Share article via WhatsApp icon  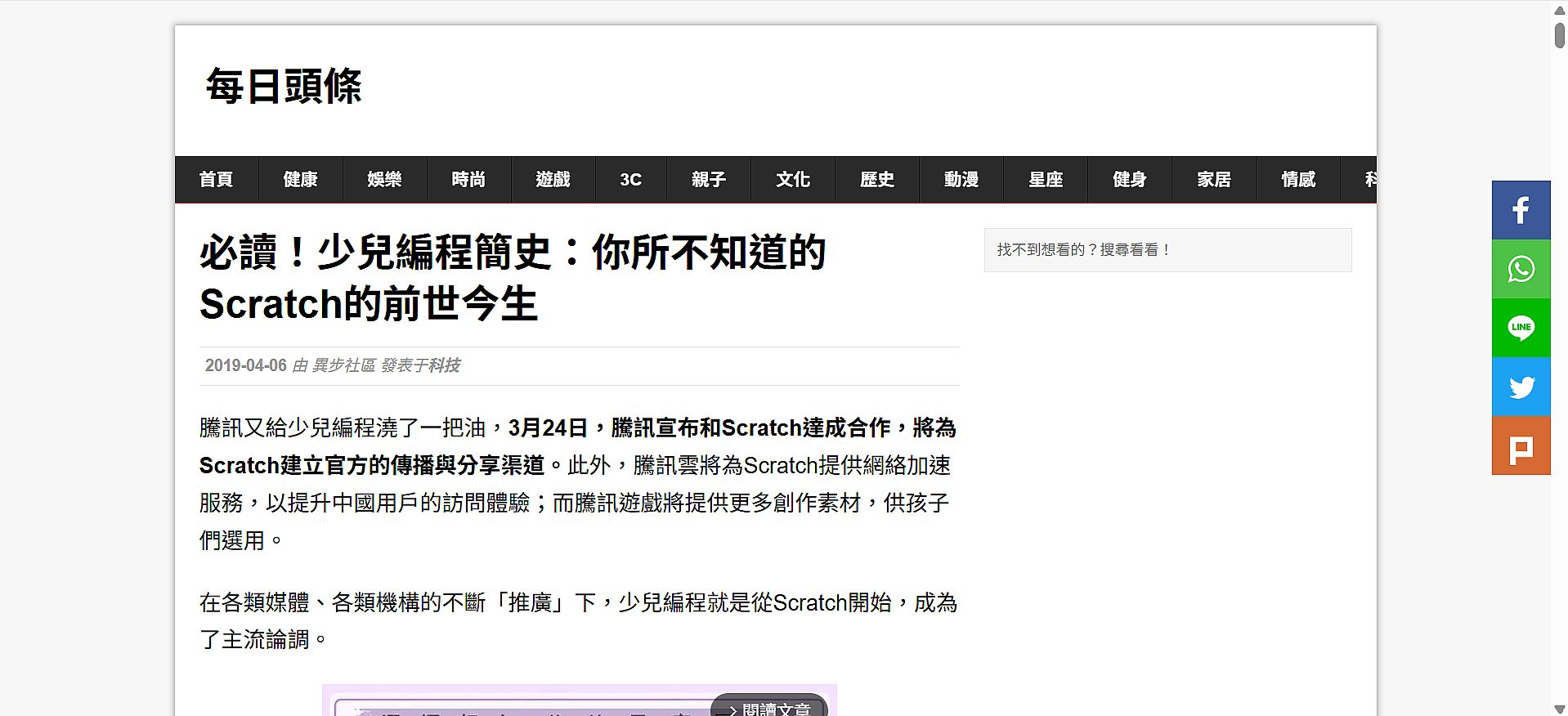[1521, 269]
